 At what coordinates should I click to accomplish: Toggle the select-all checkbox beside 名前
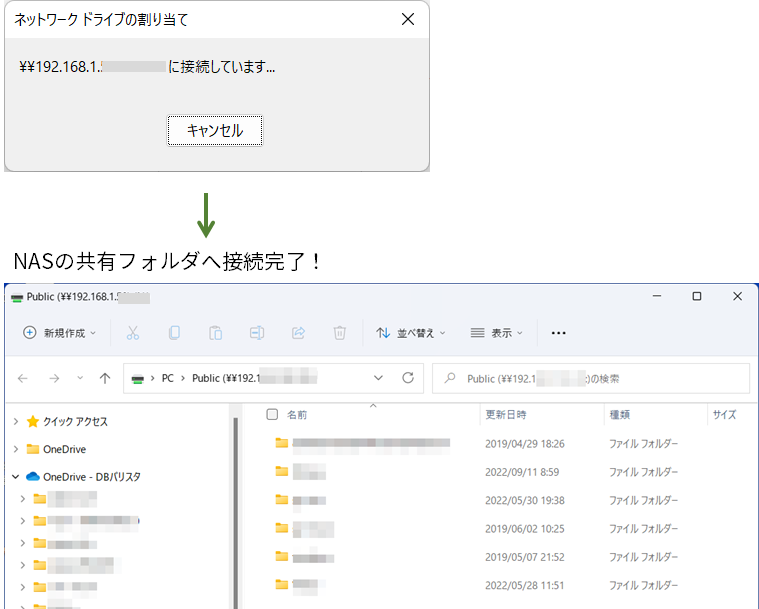click(x=272, y=414)
